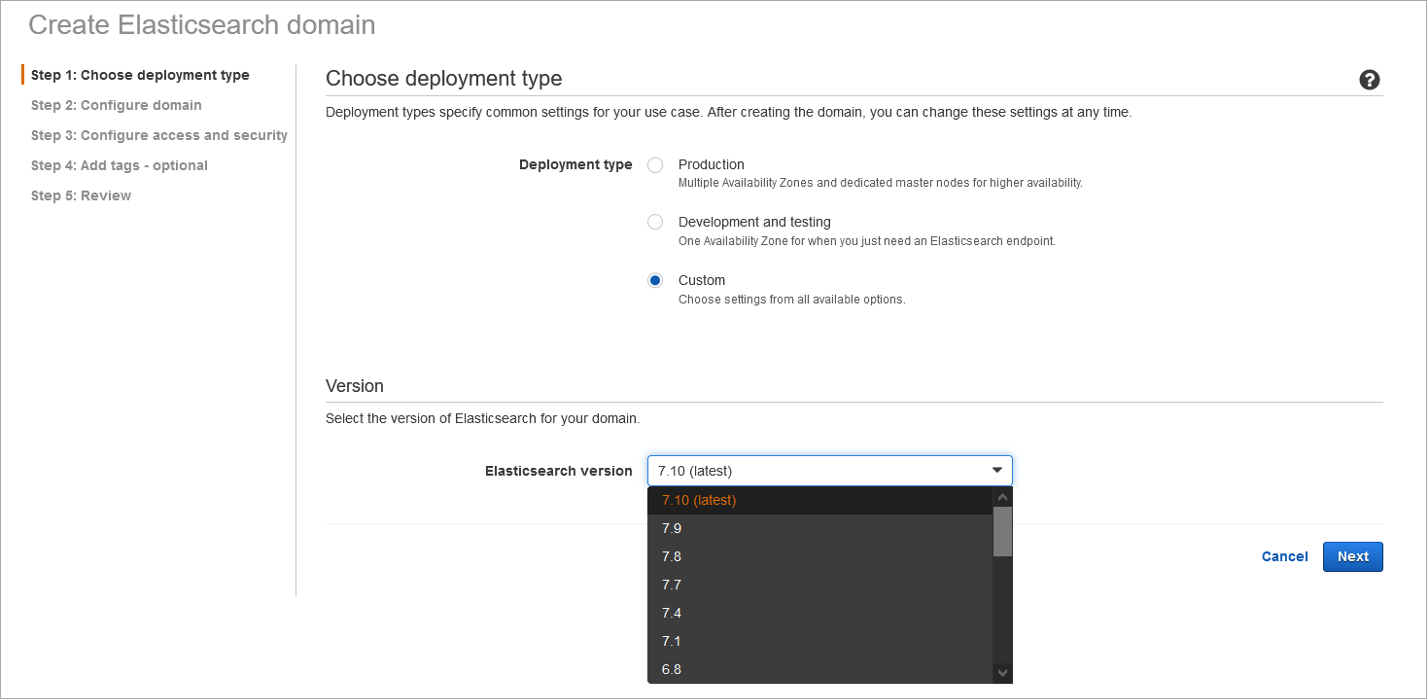Open Step 4: Add tags - optional
This screenshot has height=699, width=1427.
[119, 165]
